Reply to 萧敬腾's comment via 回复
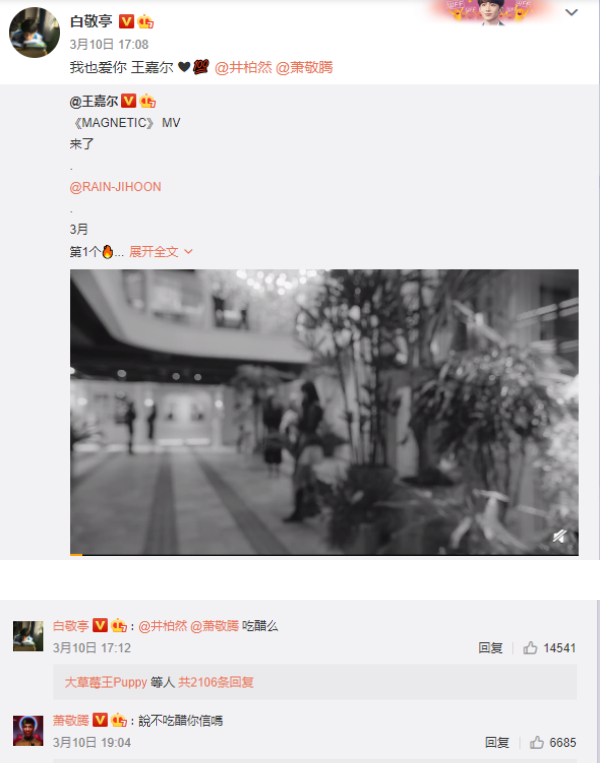Image resolution: width=600 pixels, height=763 pixels. 497,743
